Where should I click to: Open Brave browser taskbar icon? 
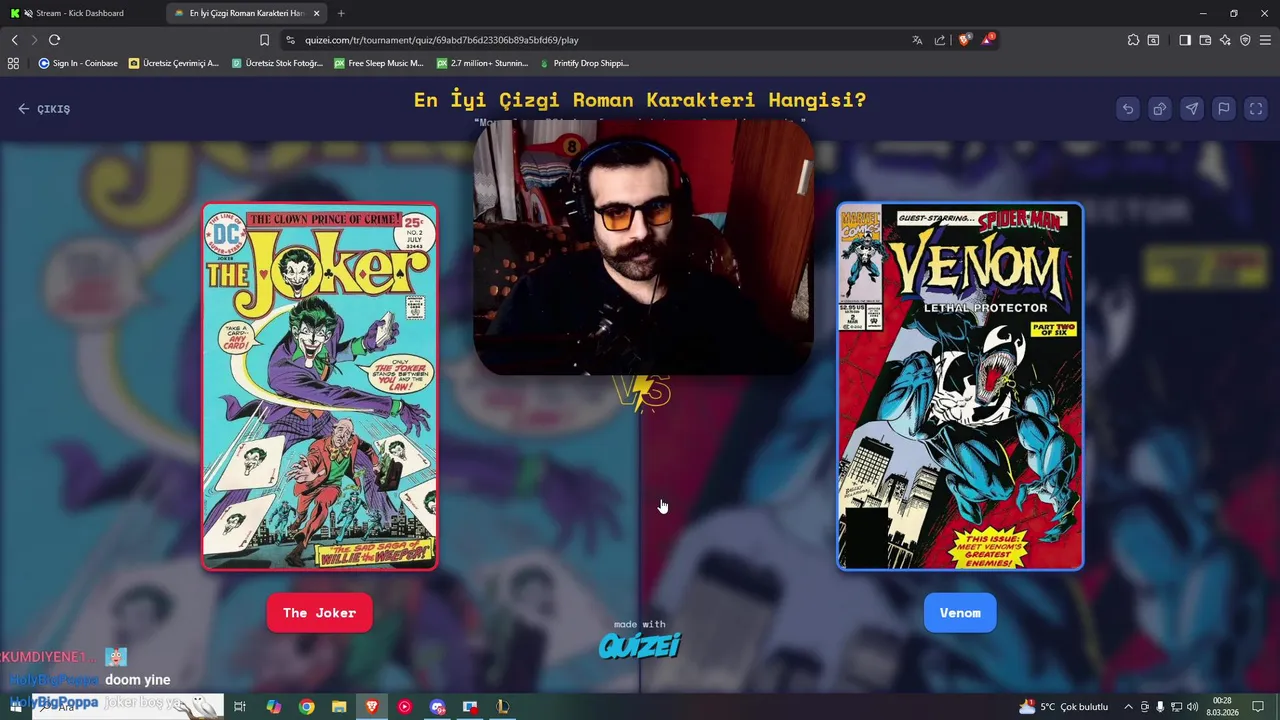(x=372, y=707)
